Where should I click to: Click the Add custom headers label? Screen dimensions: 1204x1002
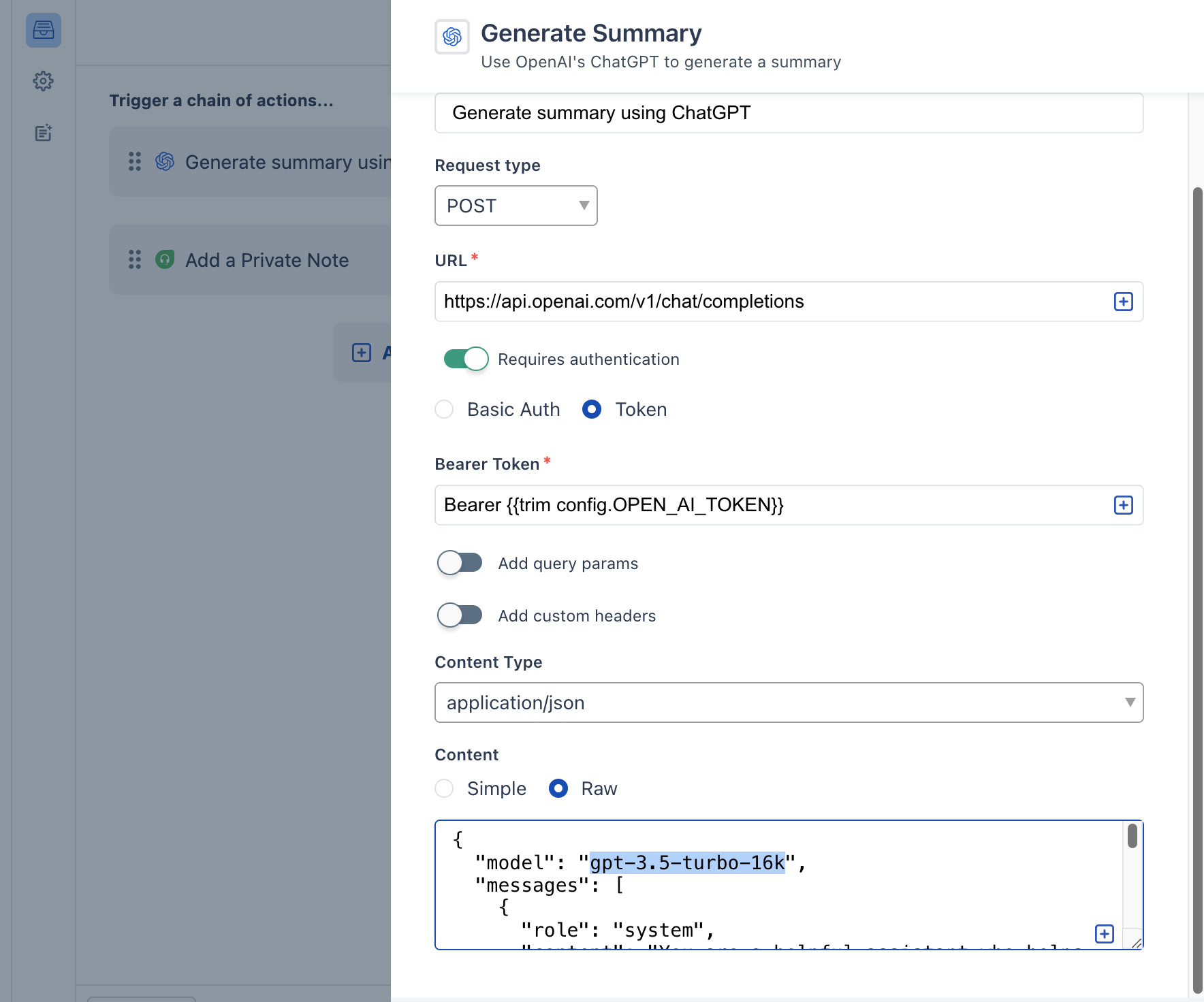tap(577, 616)
